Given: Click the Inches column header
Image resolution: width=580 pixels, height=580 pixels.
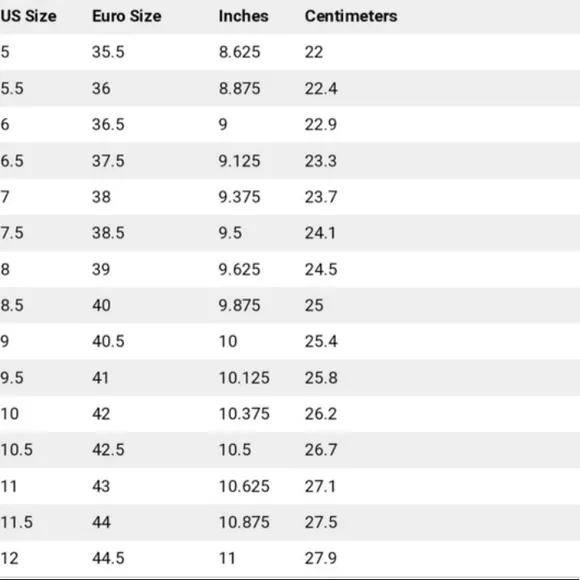Looking at the screenshot, I should (243, 16).
